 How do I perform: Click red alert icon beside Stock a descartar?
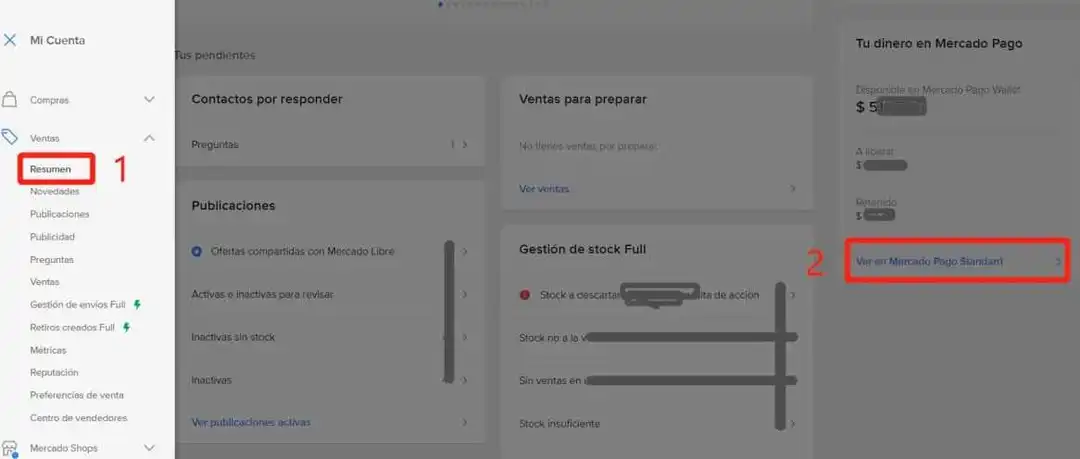click(x=525, y=295)
